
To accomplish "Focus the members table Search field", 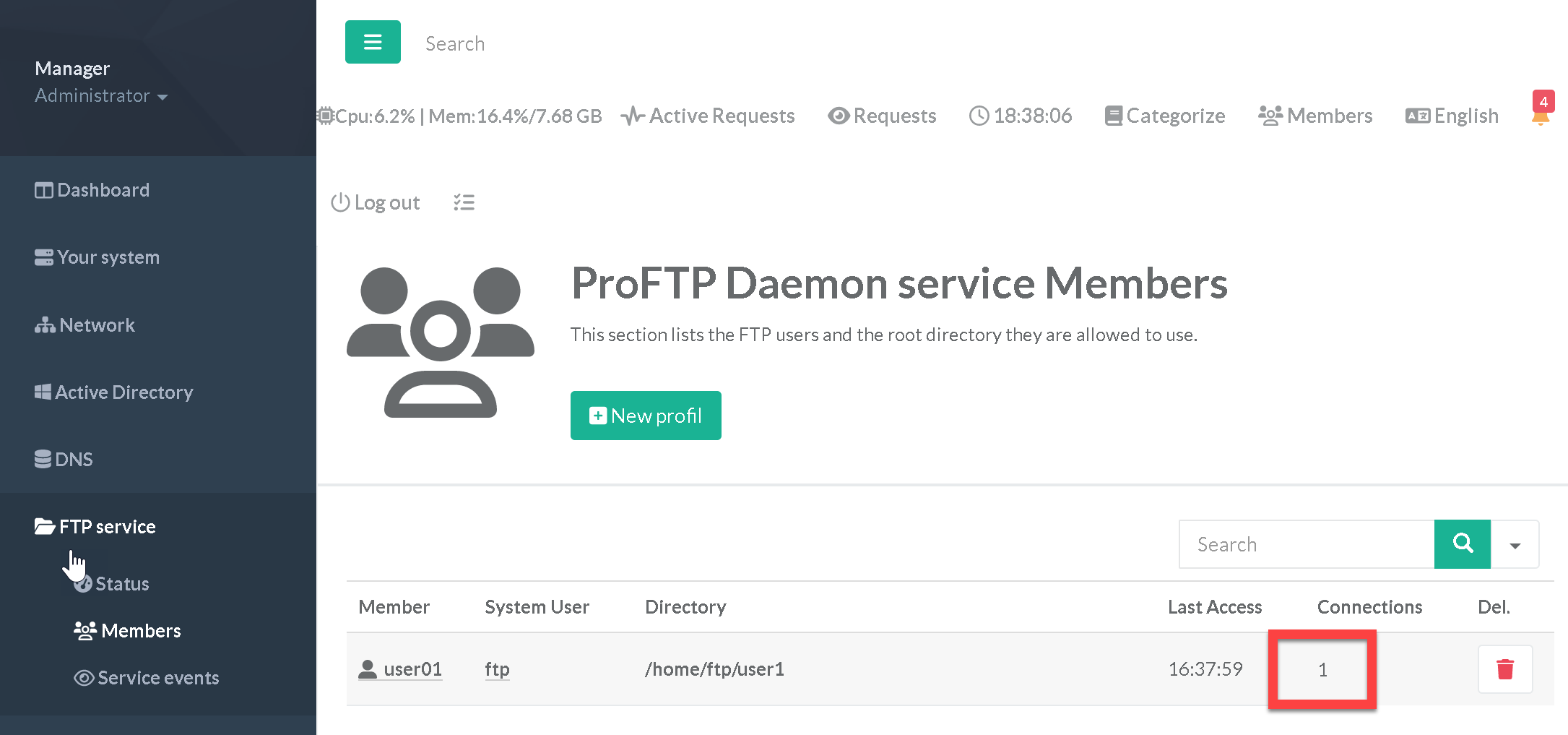I will point(1307,544).
